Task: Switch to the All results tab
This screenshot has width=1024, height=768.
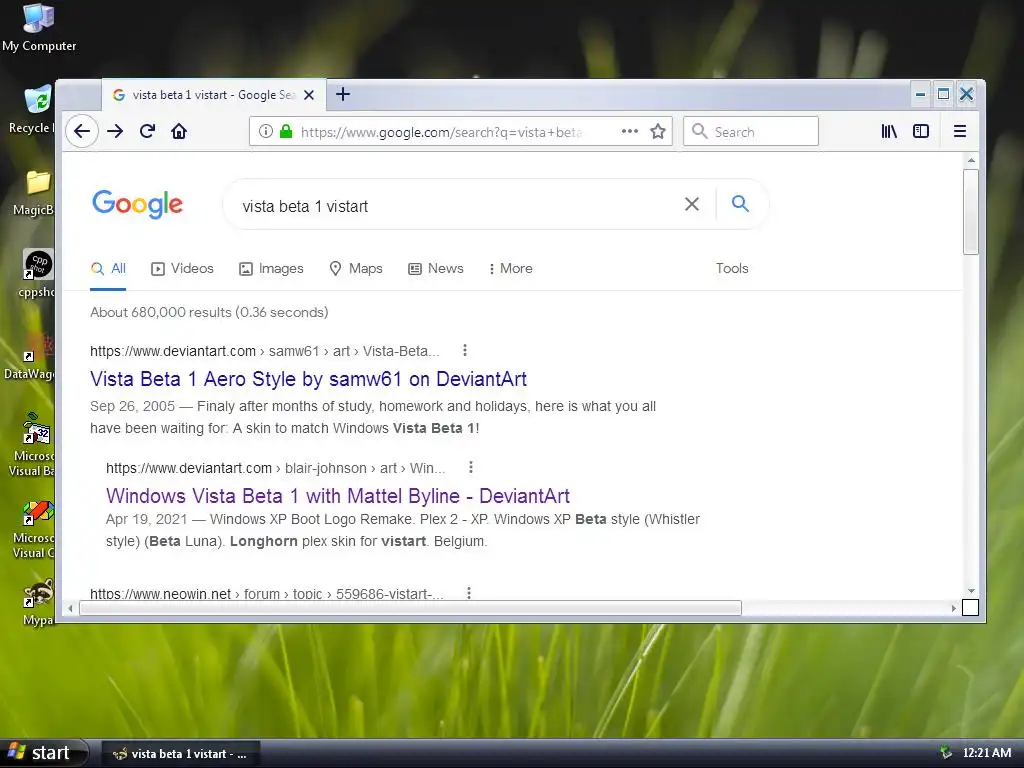Action: 108,268
